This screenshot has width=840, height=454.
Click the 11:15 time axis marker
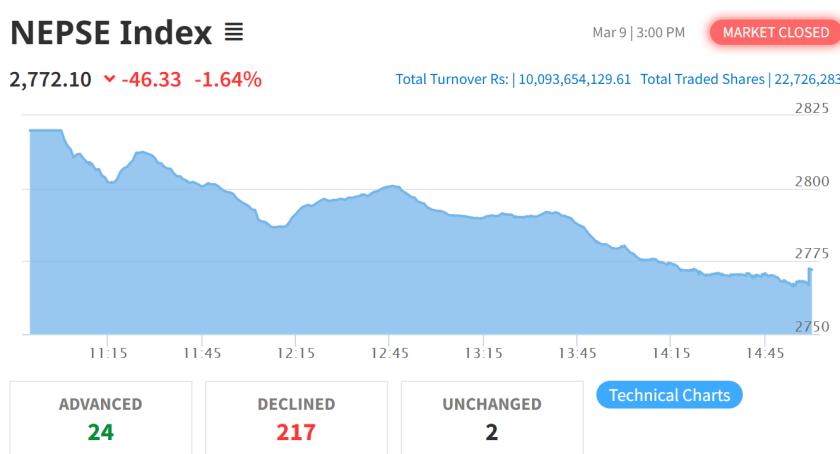tap(107, 353)
